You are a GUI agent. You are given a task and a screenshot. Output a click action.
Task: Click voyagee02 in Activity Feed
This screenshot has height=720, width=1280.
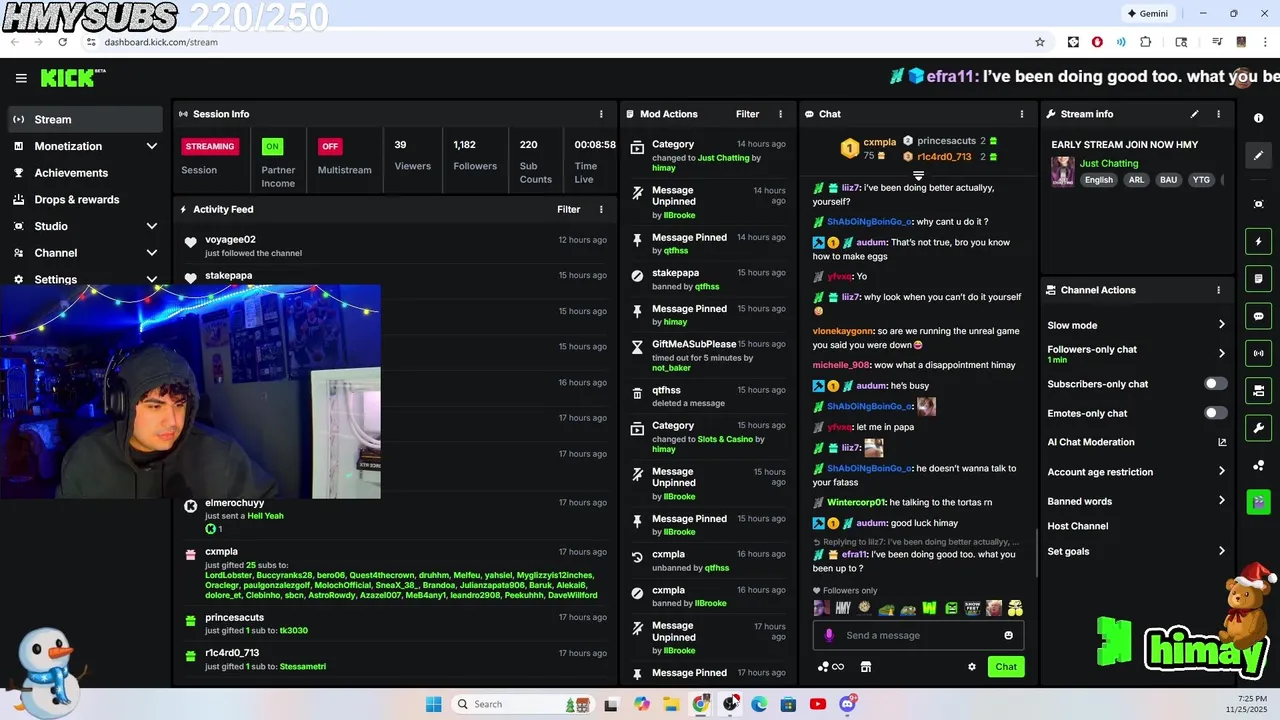230,240
